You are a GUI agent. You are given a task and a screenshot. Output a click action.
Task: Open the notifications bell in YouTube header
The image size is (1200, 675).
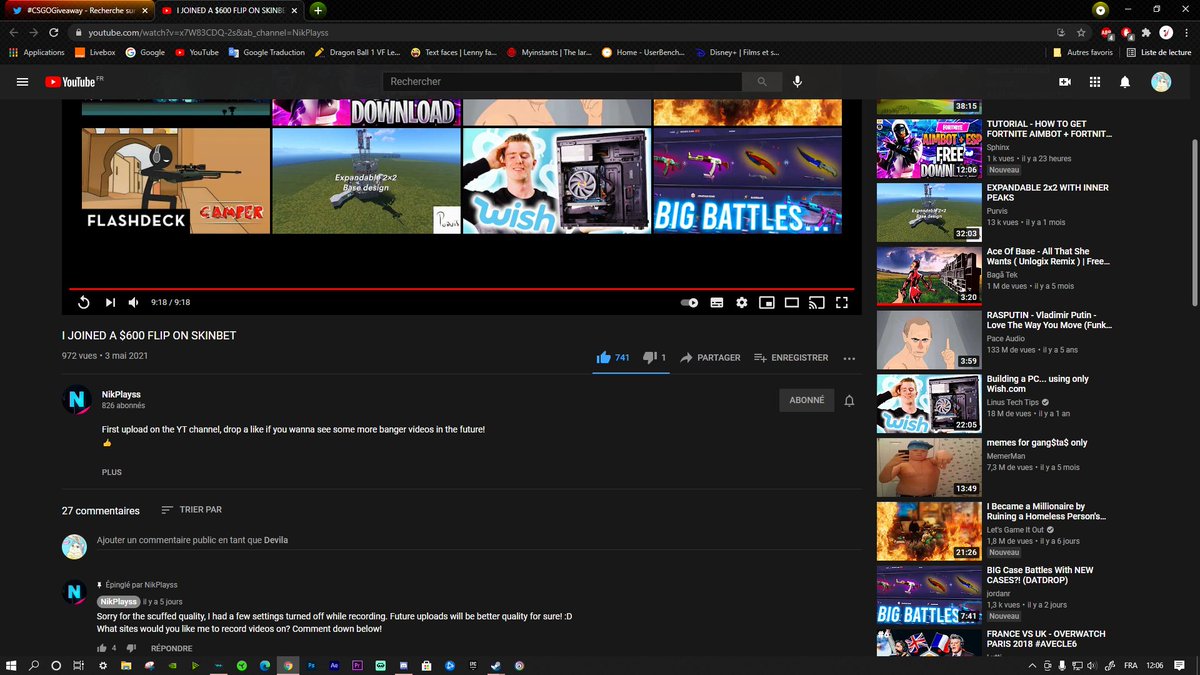(1125, 82)
